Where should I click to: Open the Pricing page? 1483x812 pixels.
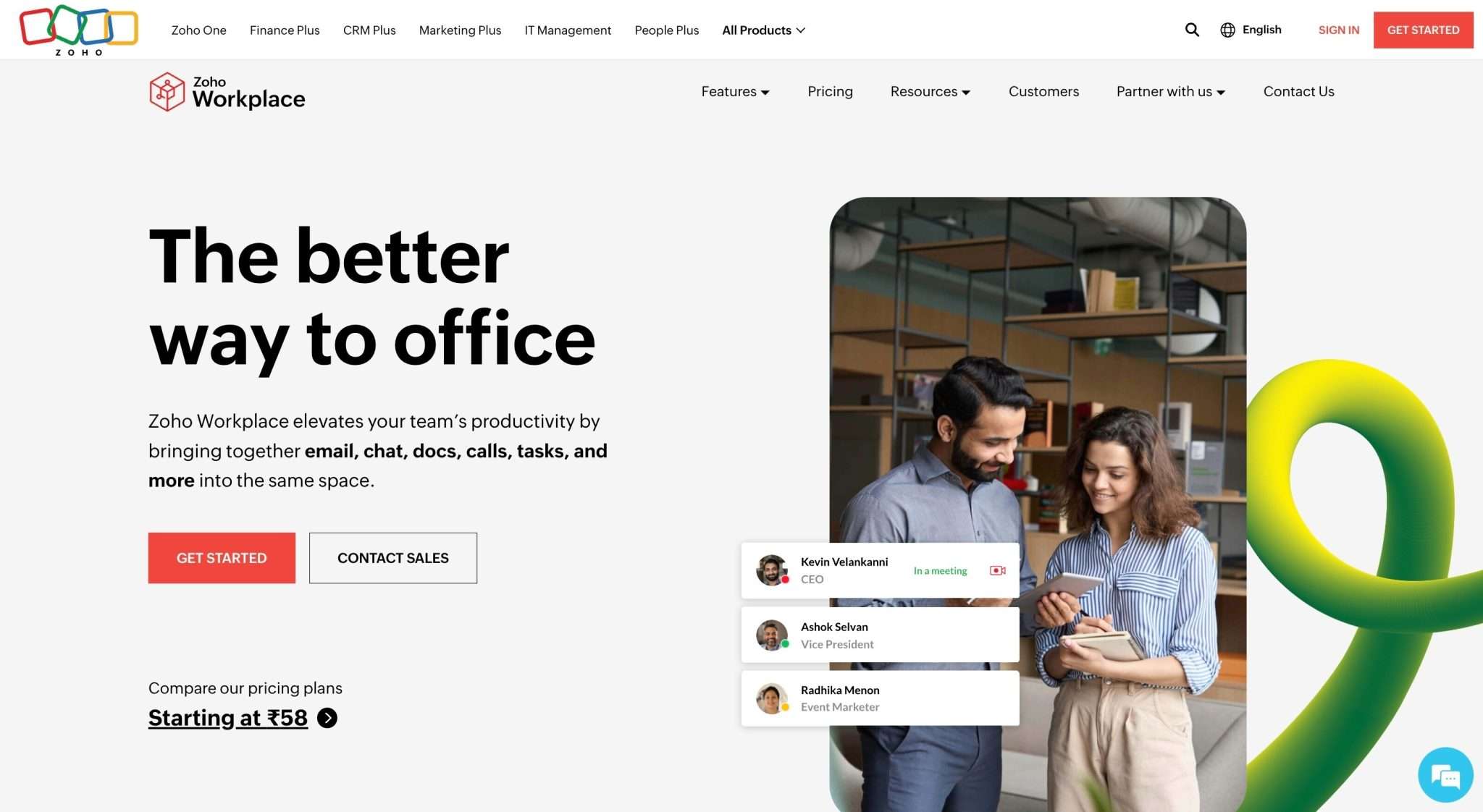click(x=830, y=92)
